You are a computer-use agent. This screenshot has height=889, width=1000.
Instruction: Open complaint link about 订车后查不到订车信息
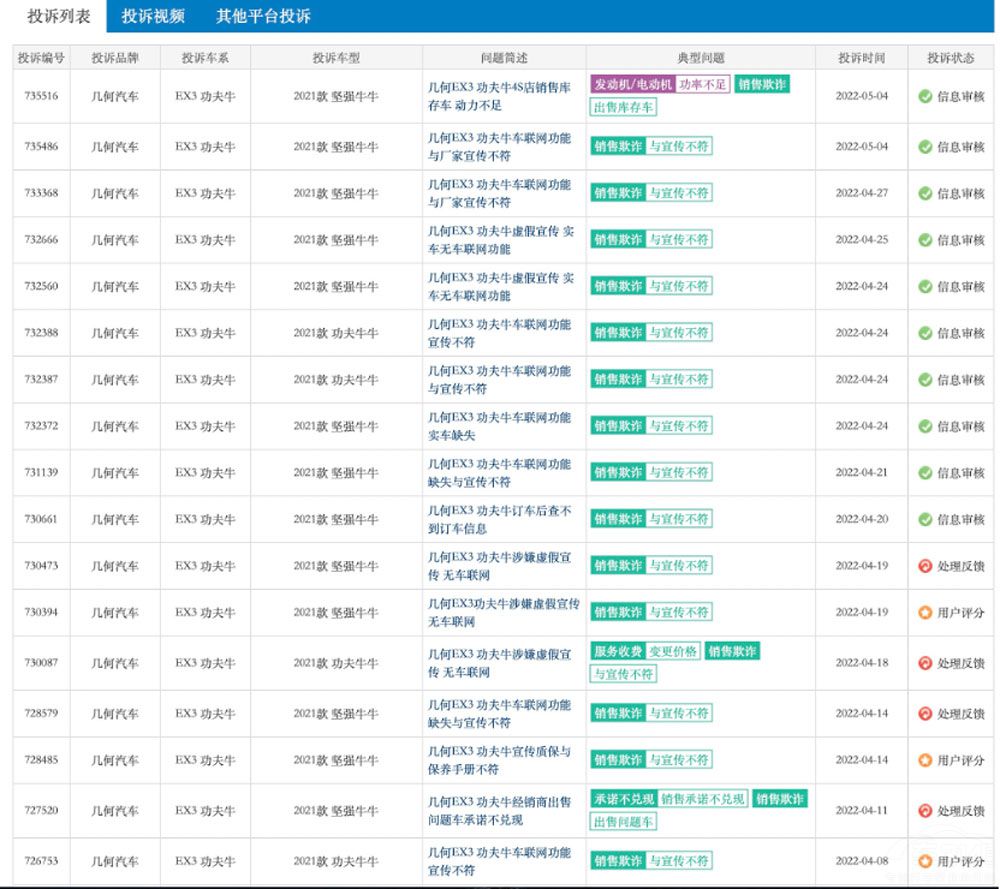499,519
